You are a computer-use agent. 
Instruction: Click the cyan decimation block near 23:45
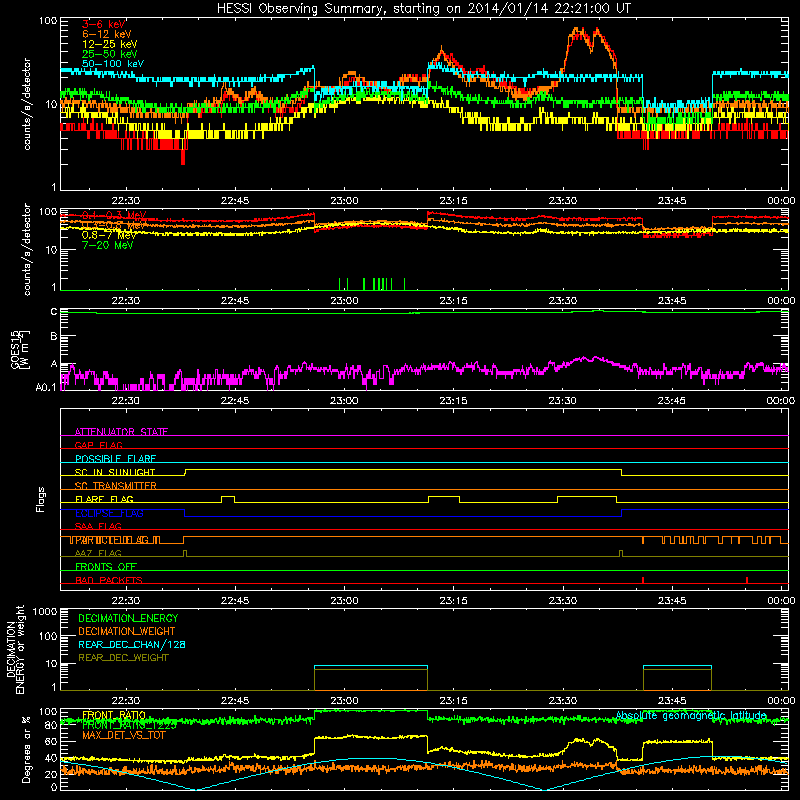pos(677,666)
